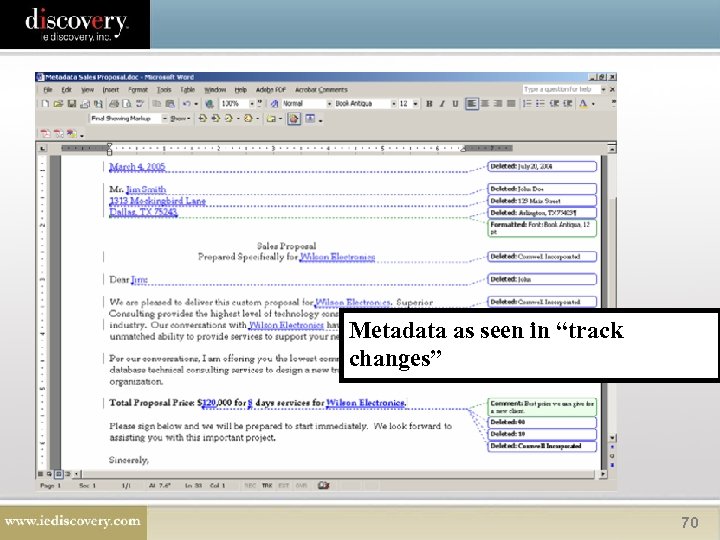Open the Final Showing Markup dropdown
Image resolution: width=720 pixels, height=540 pixels.
pos(165,119)
